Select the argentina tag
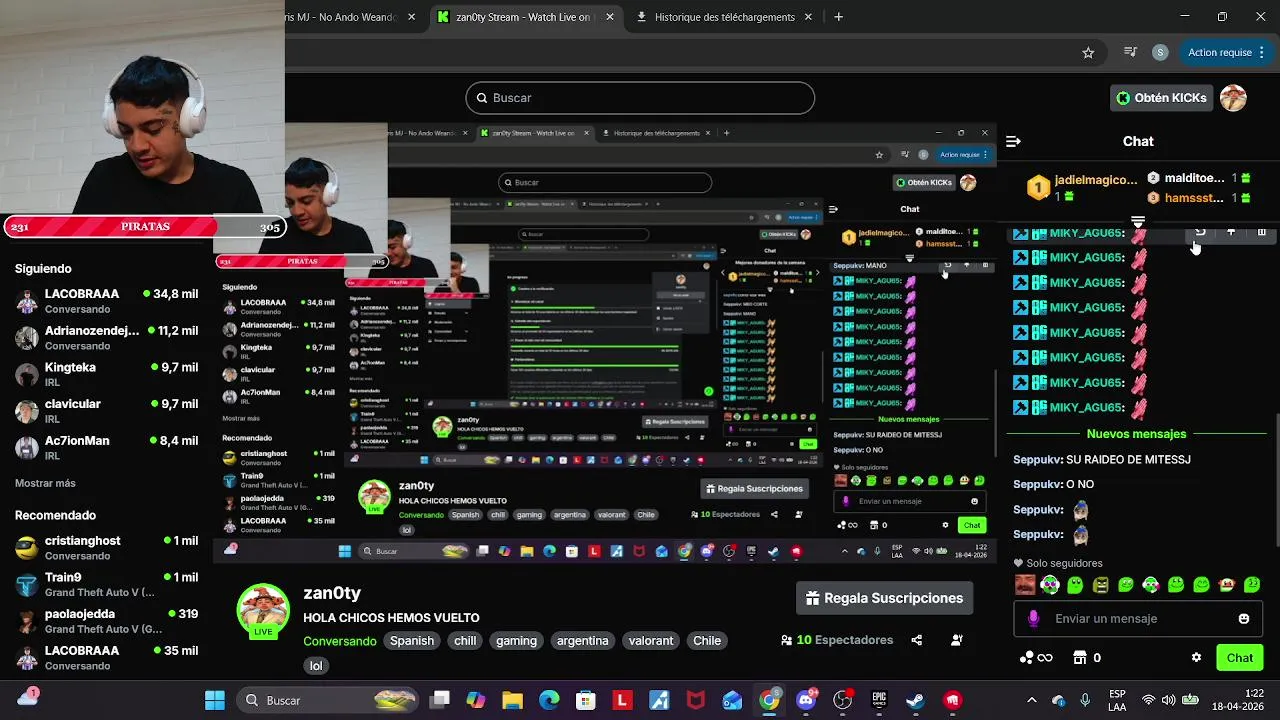The height and width of the screenshot is (720, 1280). (582, 640)
